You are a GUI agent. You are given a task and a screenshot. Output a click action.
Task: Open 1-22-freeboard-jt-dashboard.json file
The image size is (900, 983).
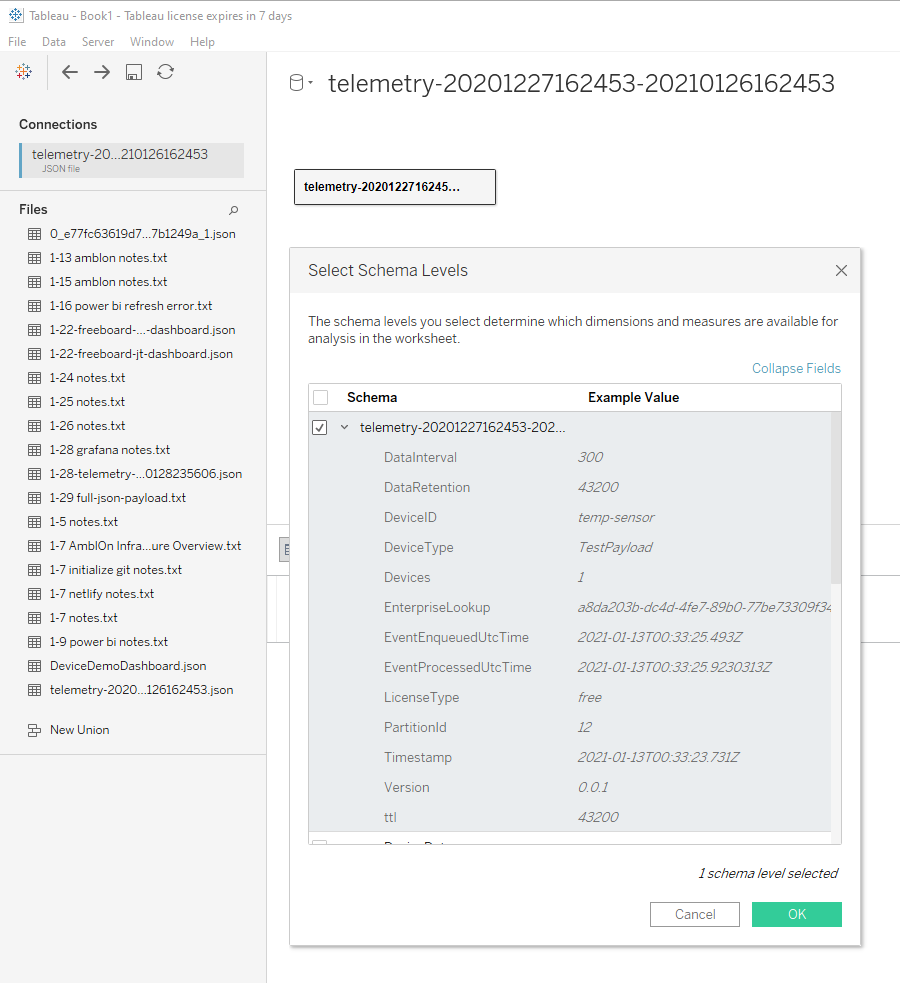pyautogui.click(x=141, y=354)
